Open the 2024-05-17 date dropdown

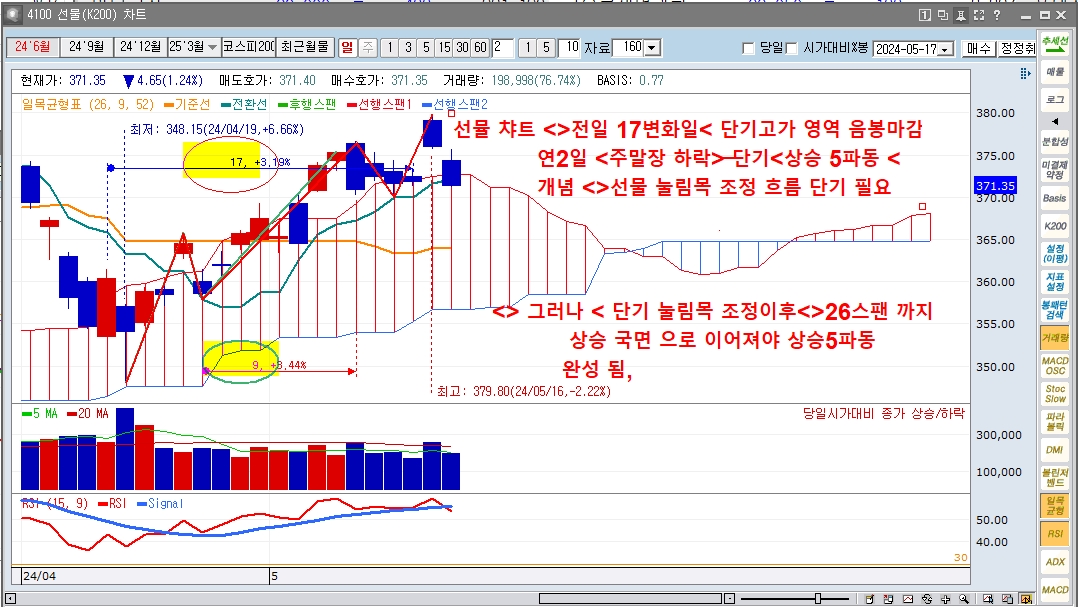pos(947,49)
